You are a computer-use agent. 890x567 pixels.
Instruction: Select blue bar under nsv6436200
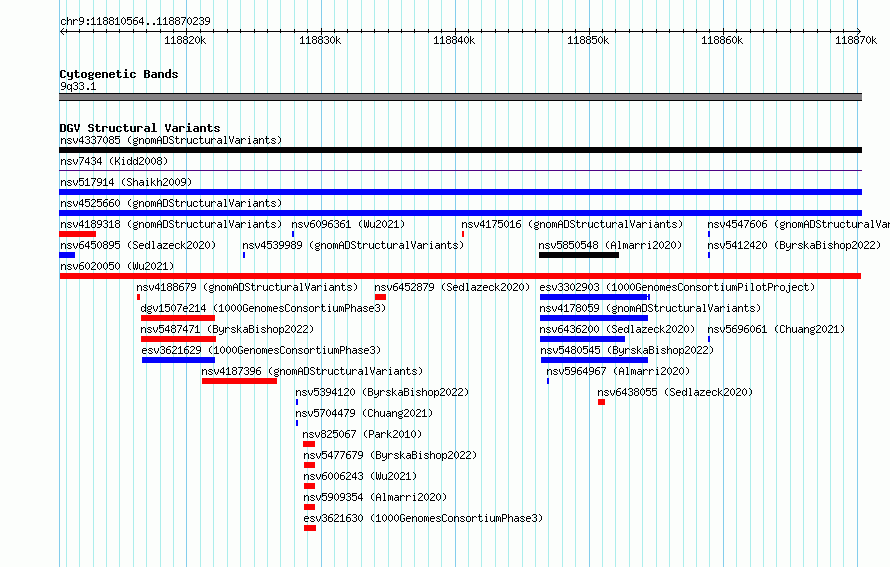pos(582,339)
